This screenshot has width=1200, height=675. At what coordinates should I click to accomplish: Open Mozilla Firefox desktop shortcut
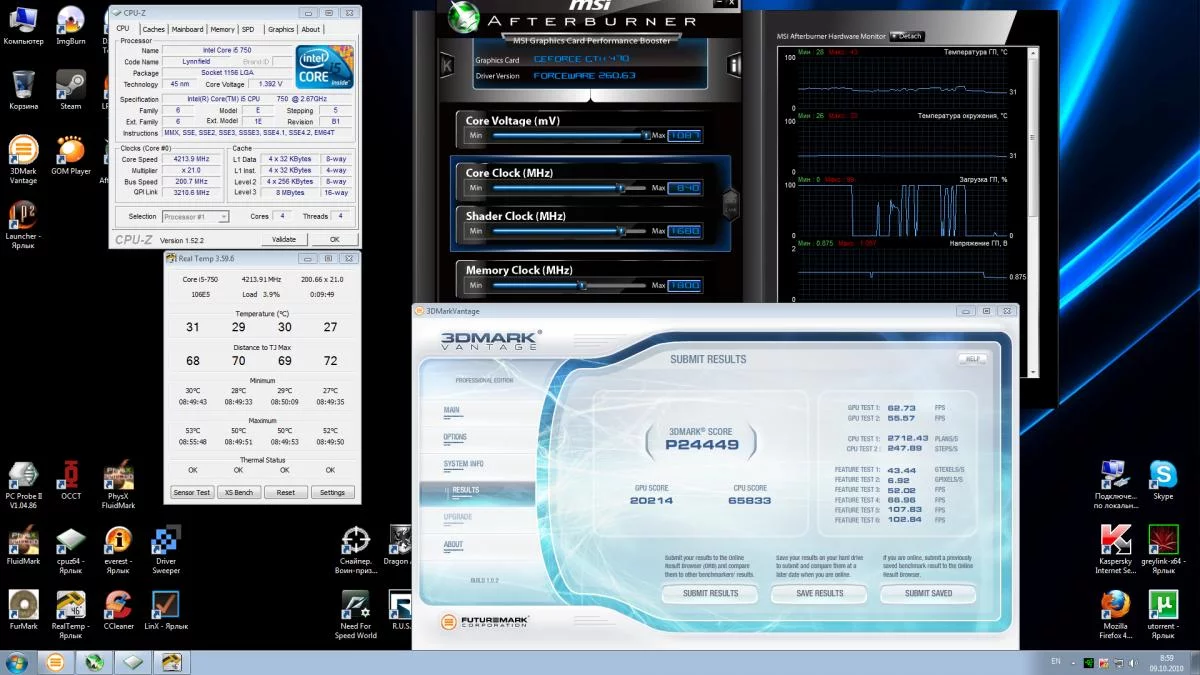point(1115,605)
